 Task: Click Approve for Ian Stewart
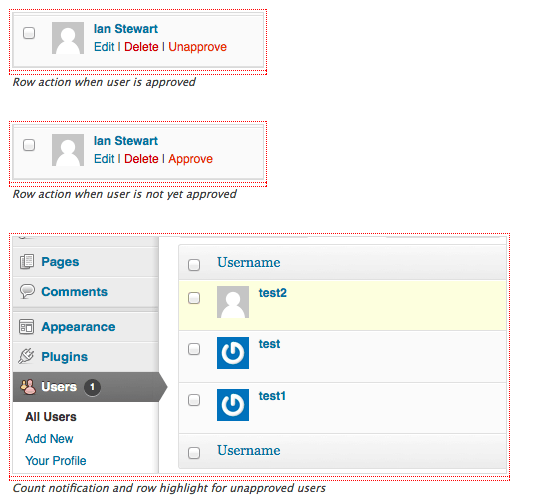pos(190,159)
